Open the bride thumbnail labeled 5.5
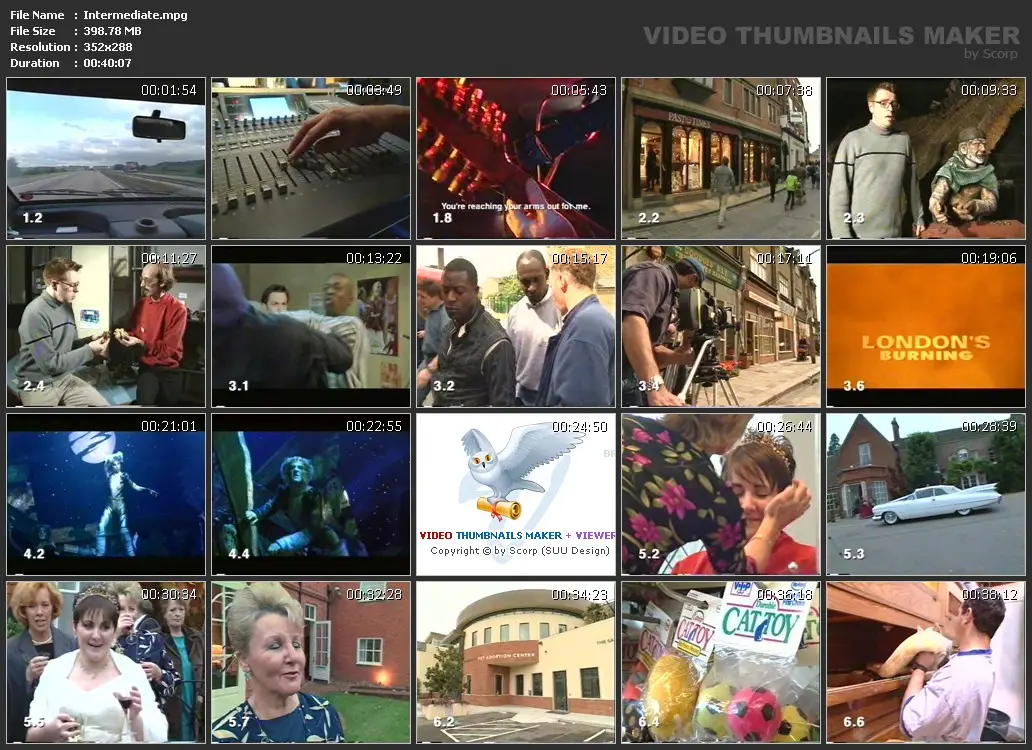The width and height of the screenshot is (1032, 750). click(106, 662)
